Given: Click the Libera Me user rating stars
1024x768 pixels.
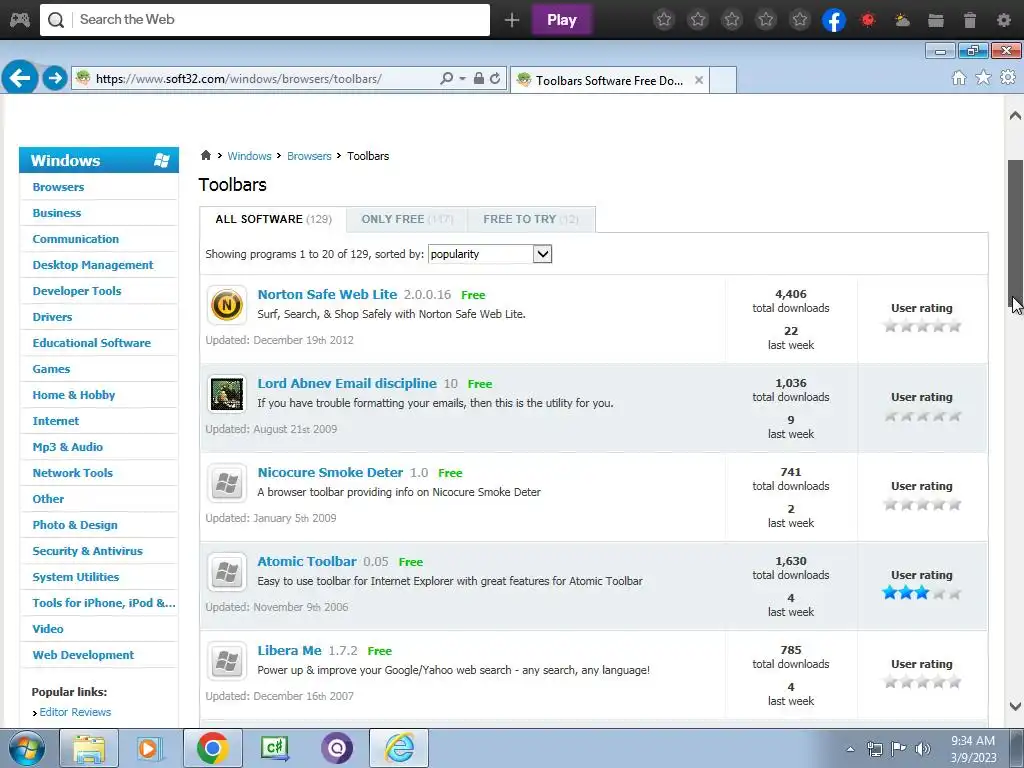Looking at the screenshot, I should pyautogui.click(x=921, y=682).
